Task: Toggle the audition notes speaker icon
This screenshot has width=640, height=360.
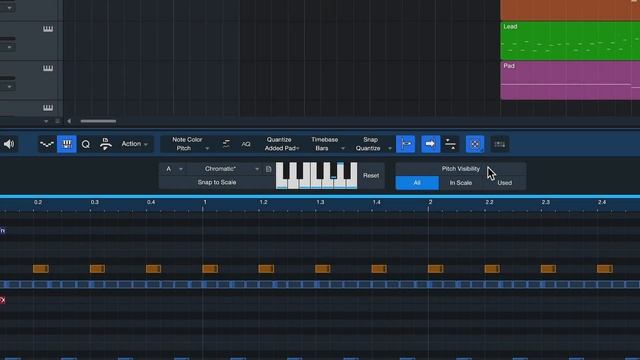Action: click(9, 144)
